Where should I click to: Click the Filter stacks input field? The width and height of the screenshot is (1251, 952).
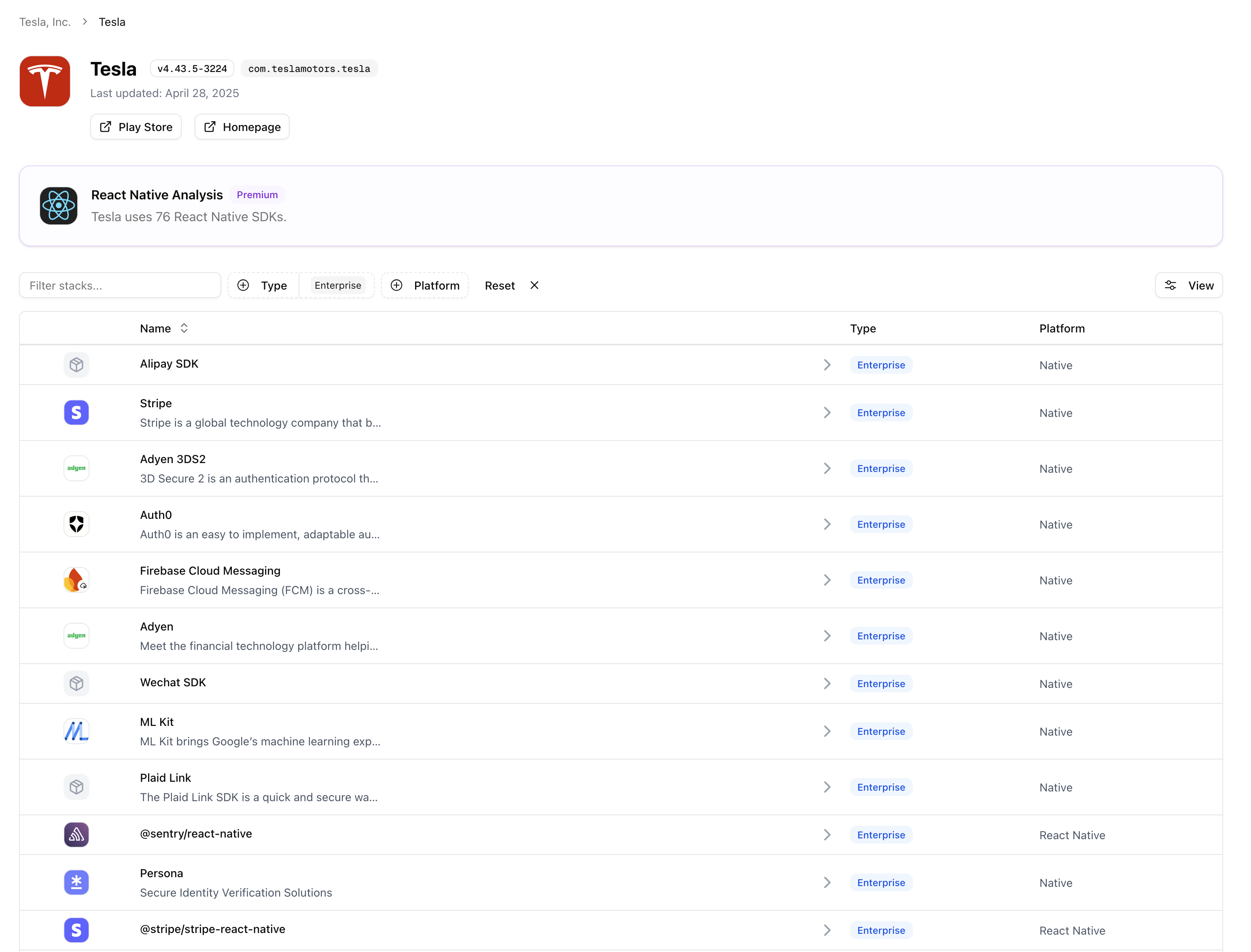click(x=120, y=286)
